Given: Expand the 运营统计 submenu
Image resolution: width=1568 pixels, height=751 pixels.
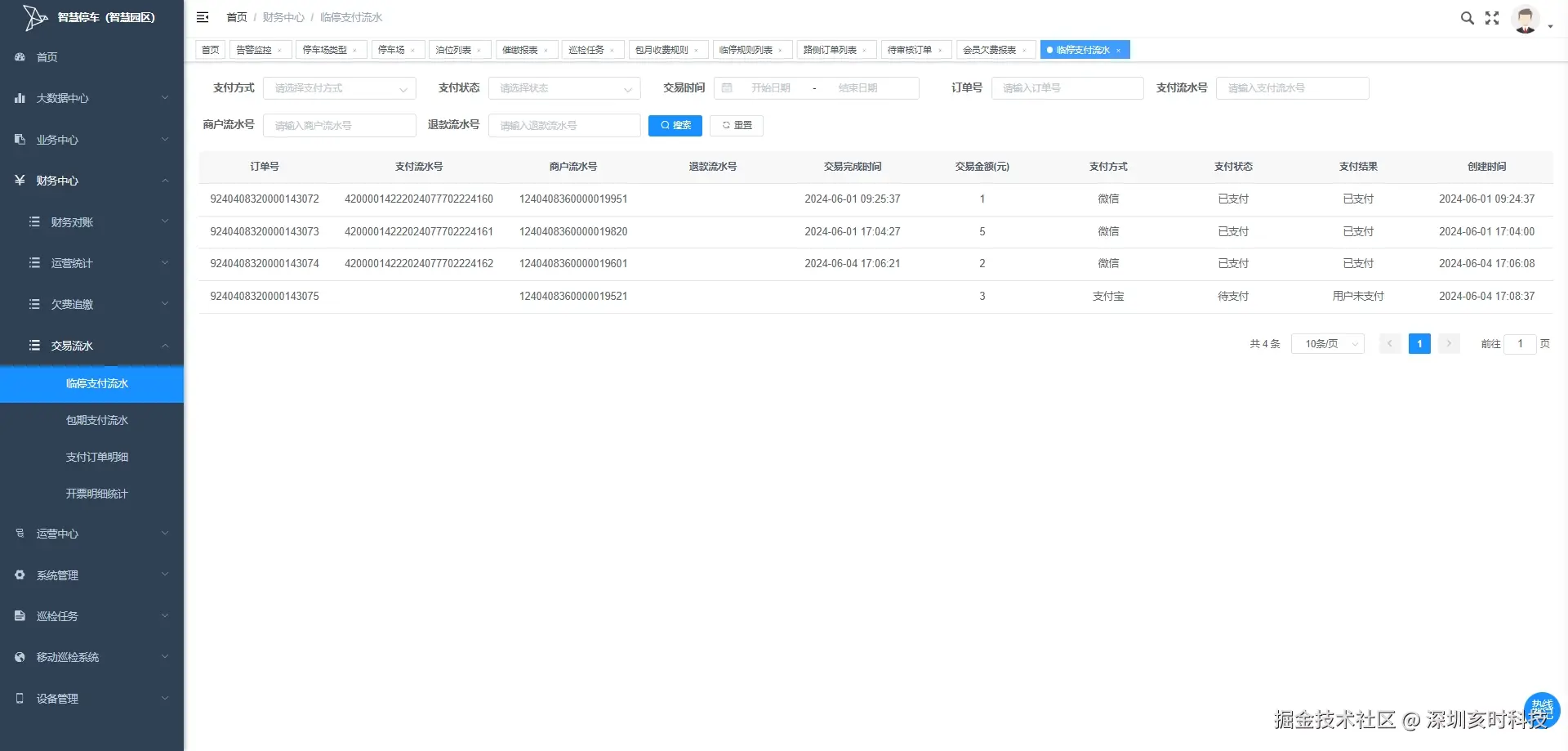Looking at the screenshot, I should coord(91,263).
